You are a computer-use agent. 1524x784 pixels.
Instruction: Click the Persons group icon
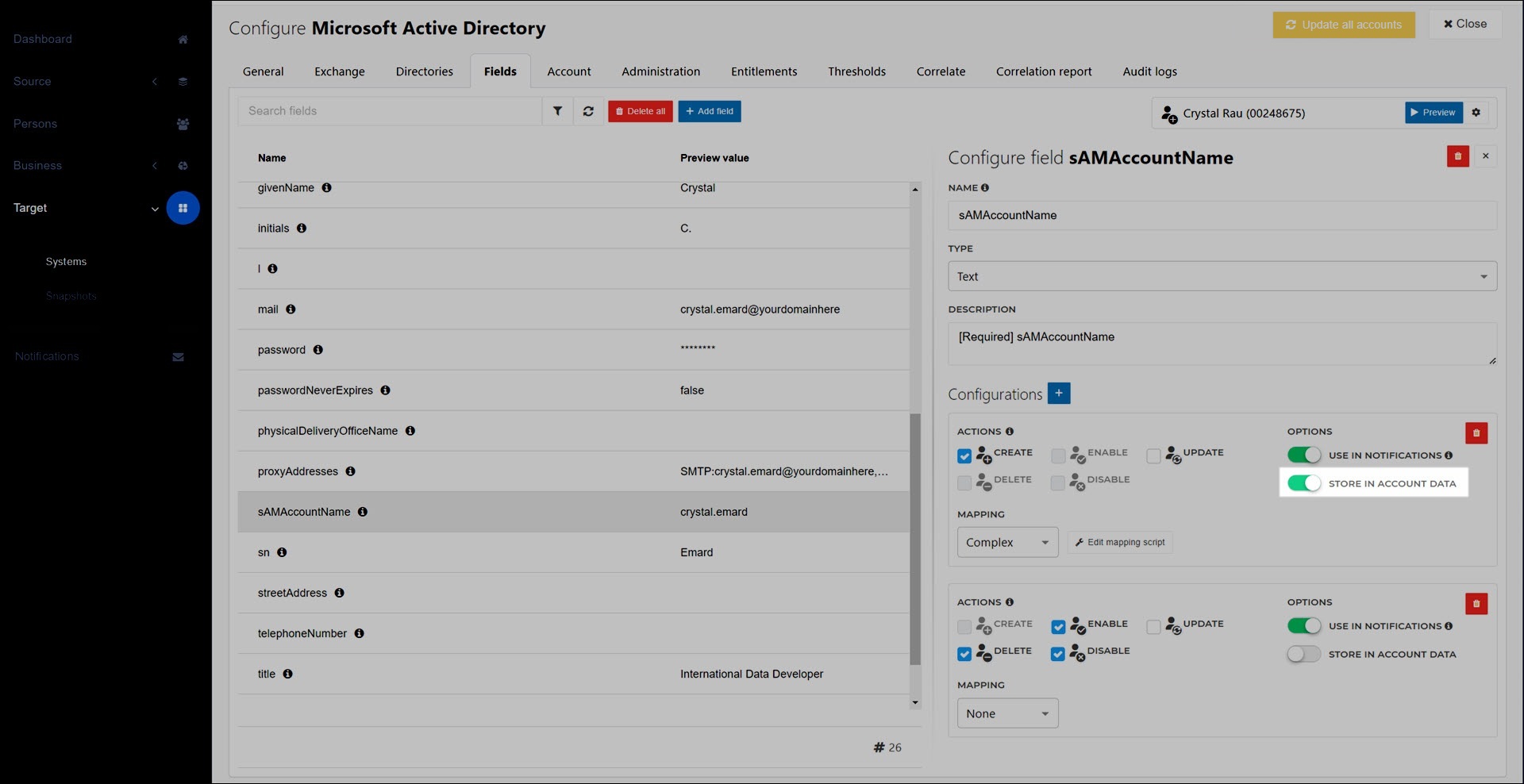coord(183,124)
